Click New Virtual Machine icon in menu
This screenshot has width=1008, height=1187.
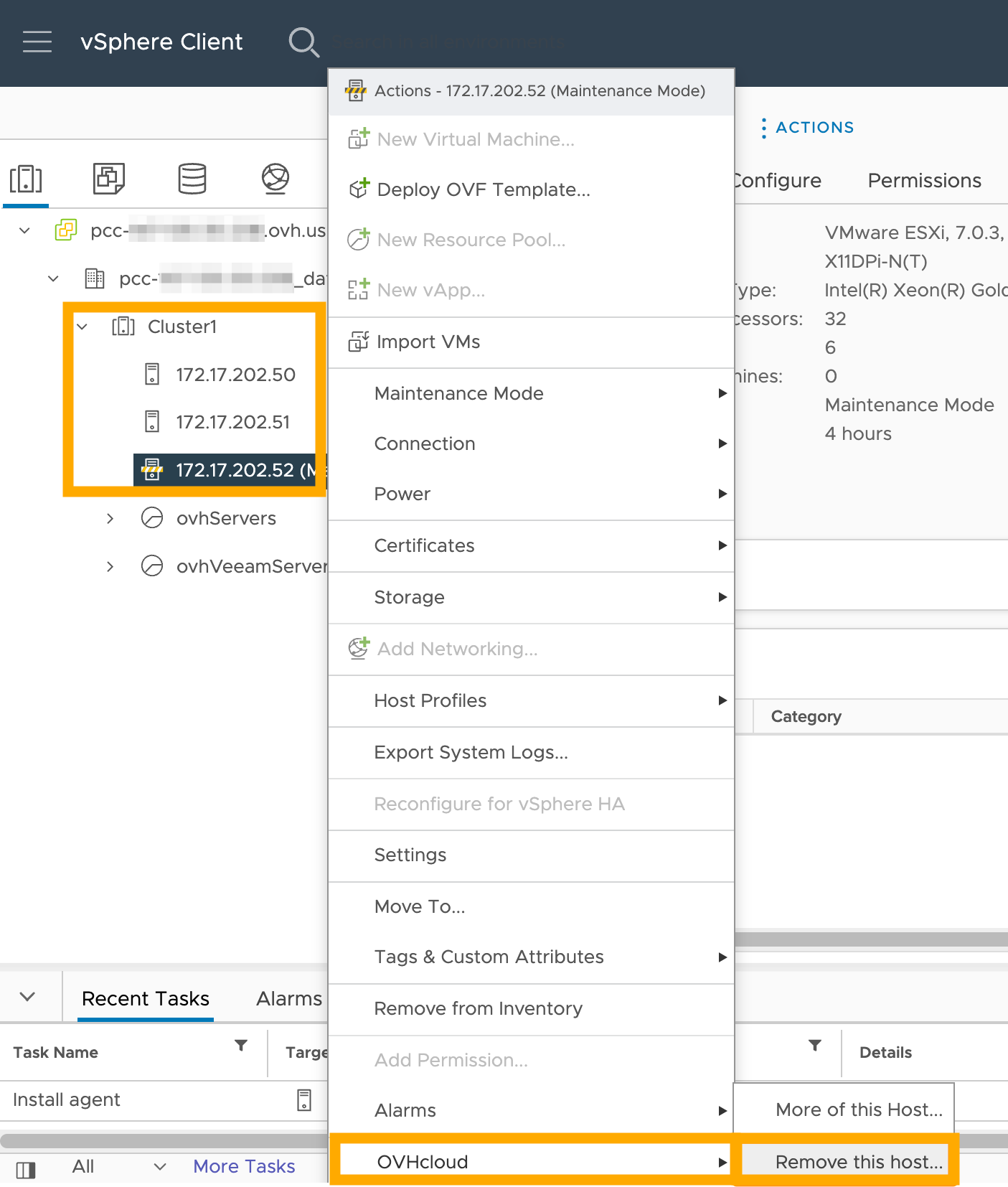pos(359,139)
